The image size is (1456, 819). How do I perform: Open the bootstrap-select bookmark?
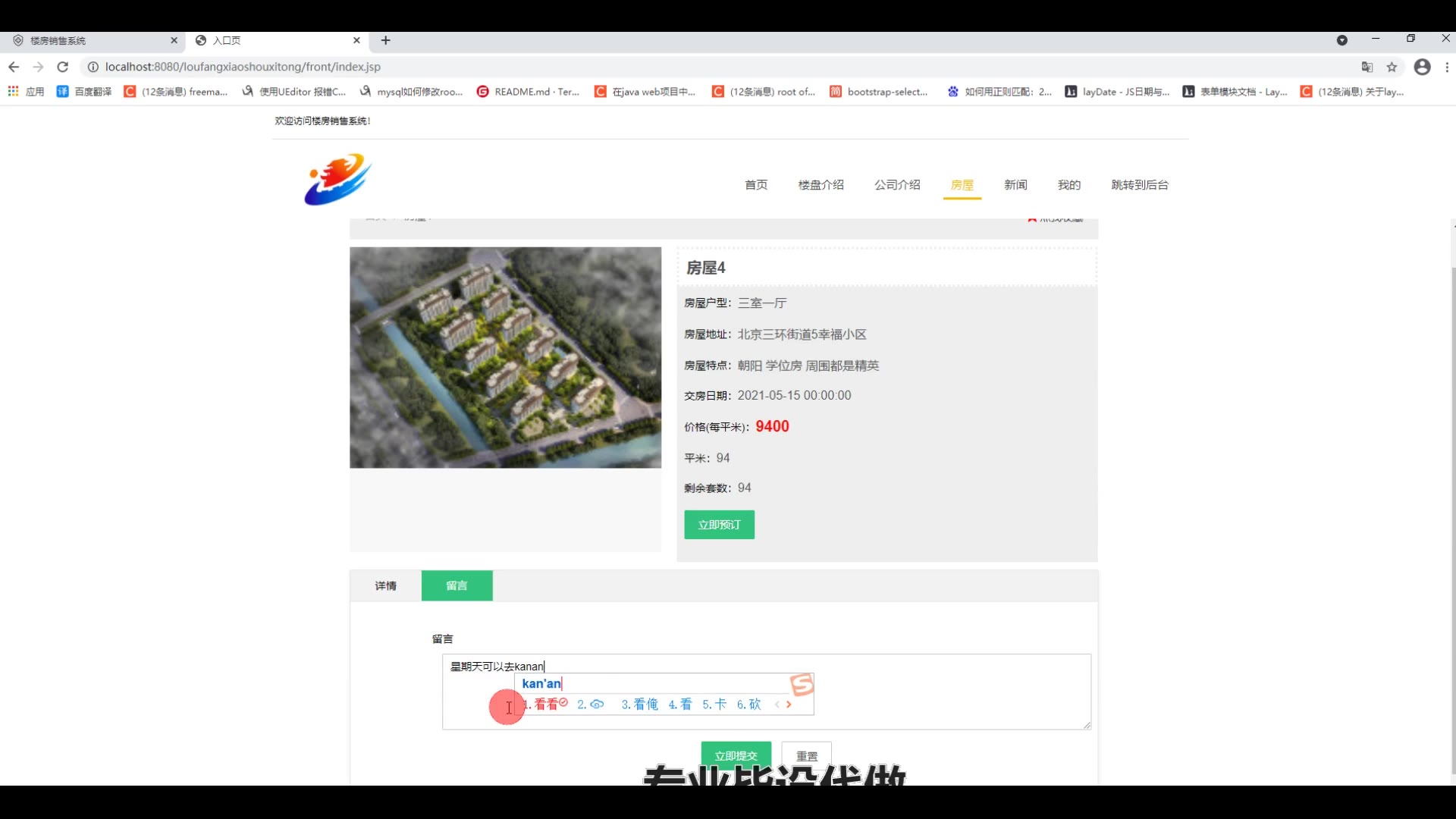[879, 92]
